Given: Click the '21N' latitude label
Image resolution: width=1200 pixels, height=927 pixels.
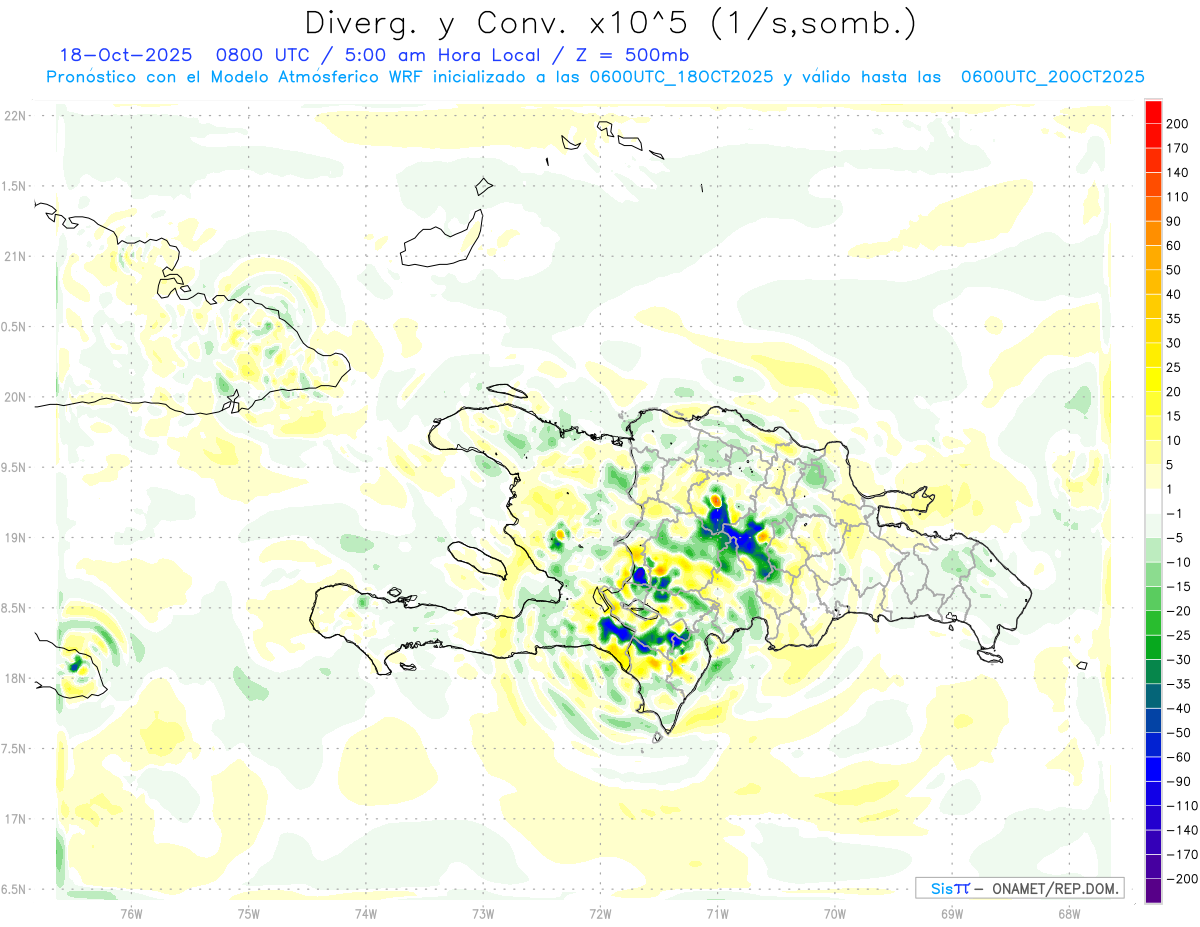Looking at the screenshot, I should (14, 257).
